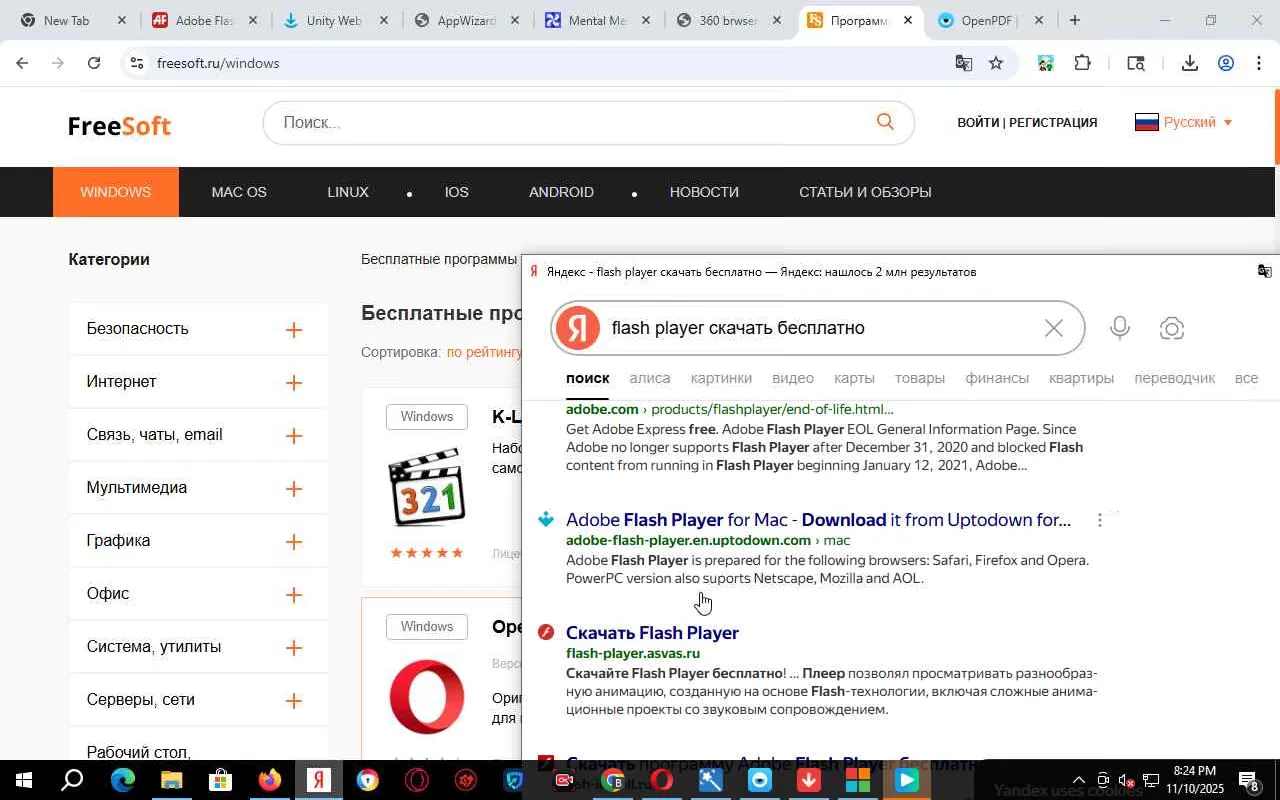This screenshot has height=800, width=1280.
Task: Click the Opera logo thumbnail
Action: tap(427, 697)
